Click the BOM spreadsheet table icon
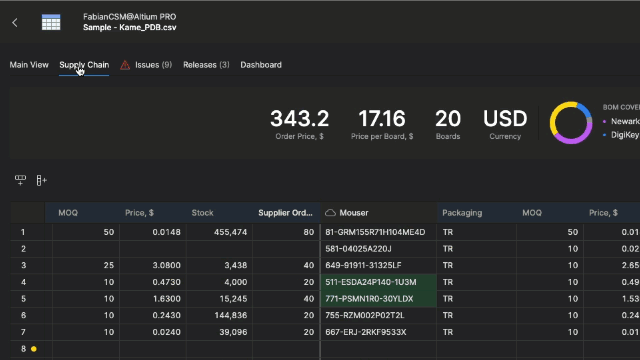 pos(51,22)
